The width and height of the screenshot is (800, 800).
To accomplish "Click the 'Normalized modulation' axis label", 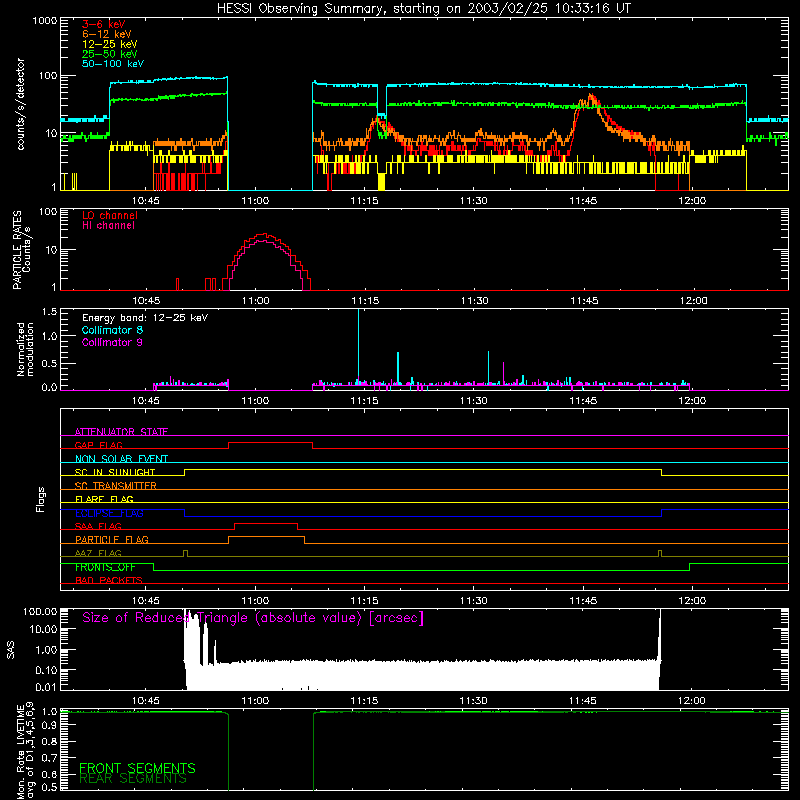I will (25, 349).
